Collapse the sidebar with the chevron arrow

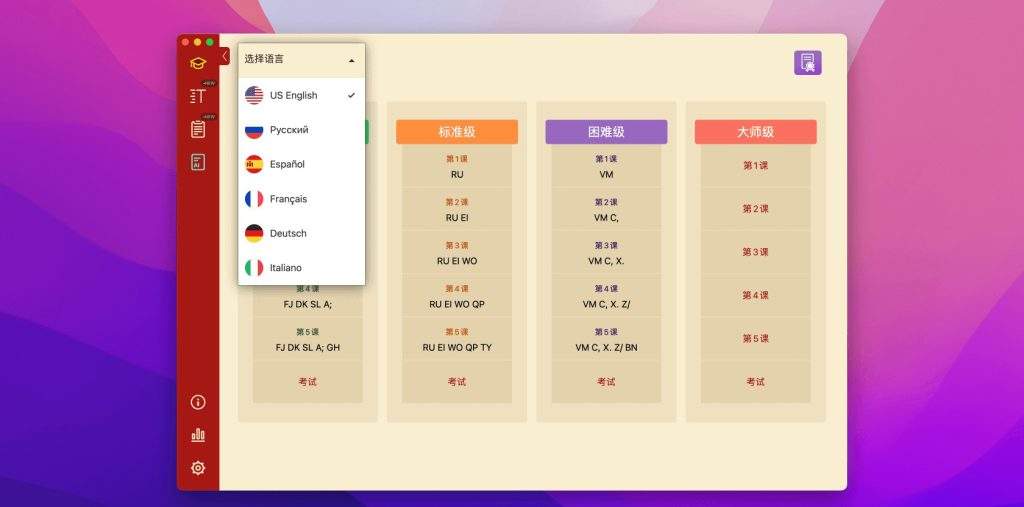(x=225, y=56)
